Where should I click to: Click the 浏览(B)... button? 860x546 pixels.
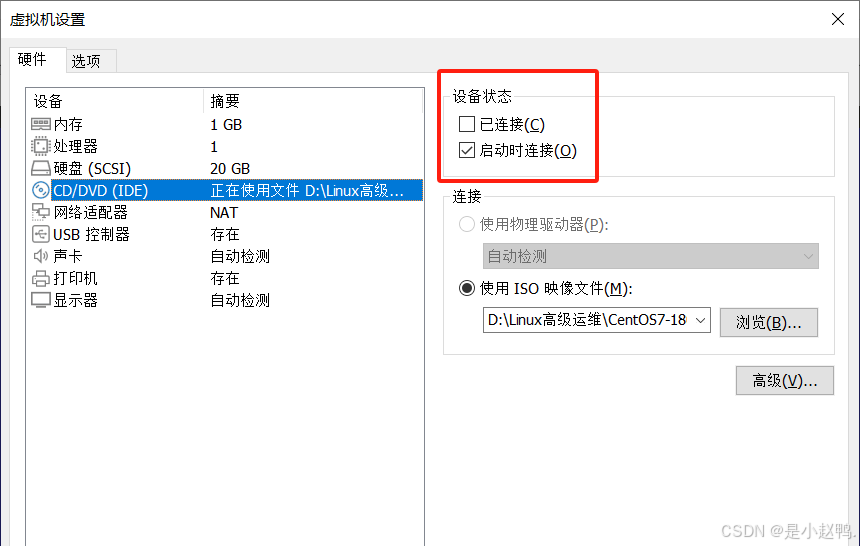[x=768, y=323]
